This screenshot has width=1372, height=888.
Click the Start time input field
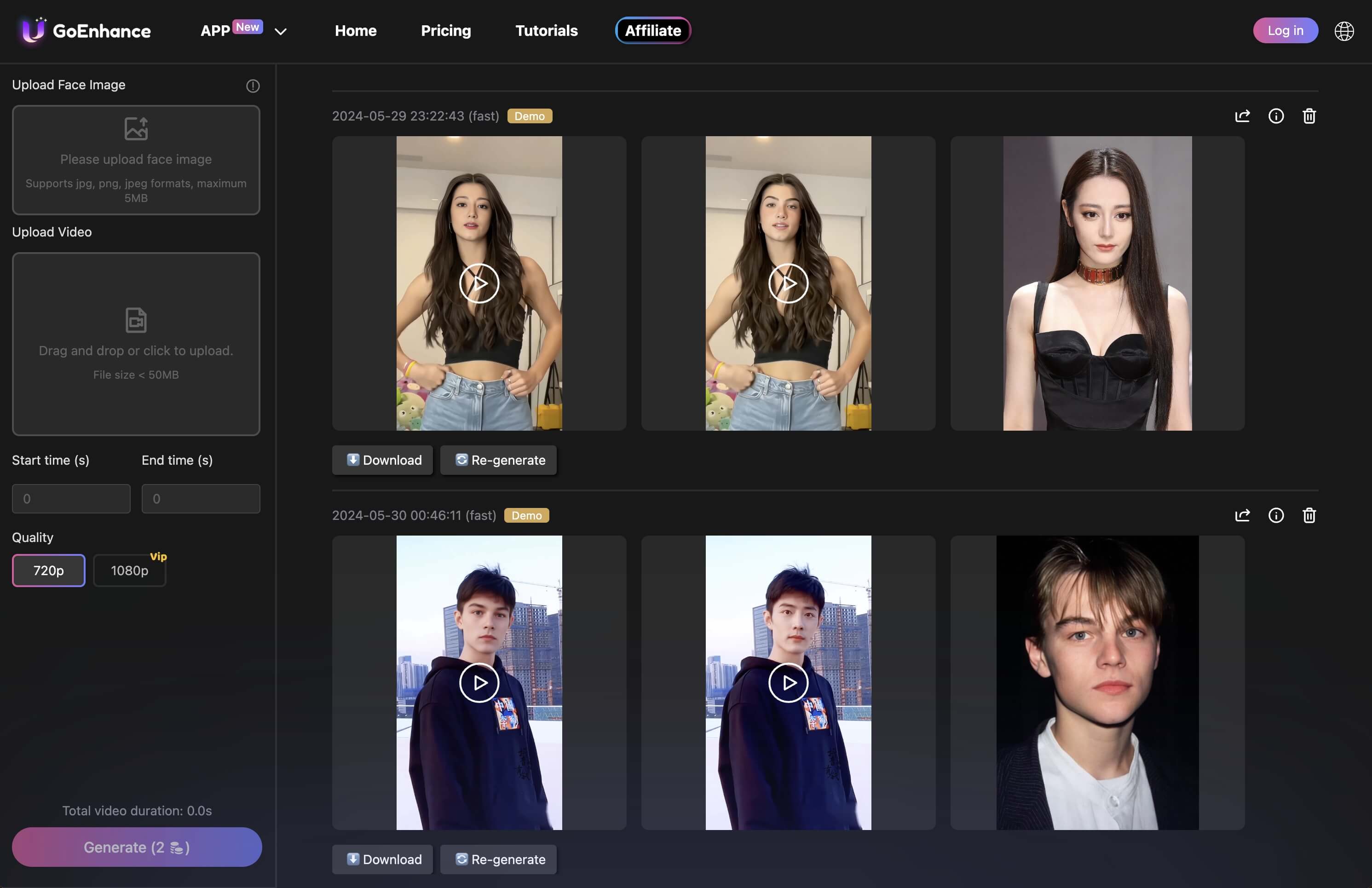coord(71,499)
